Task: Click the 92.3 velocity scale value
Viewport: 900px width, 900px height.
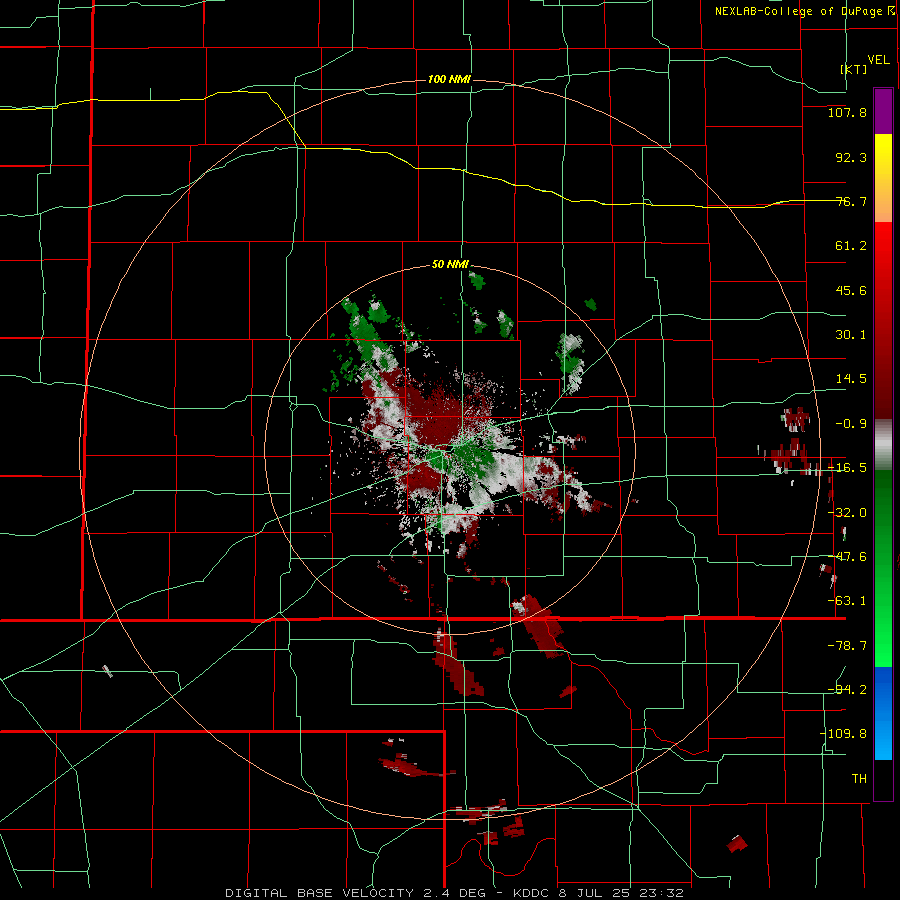Action: 851,157
